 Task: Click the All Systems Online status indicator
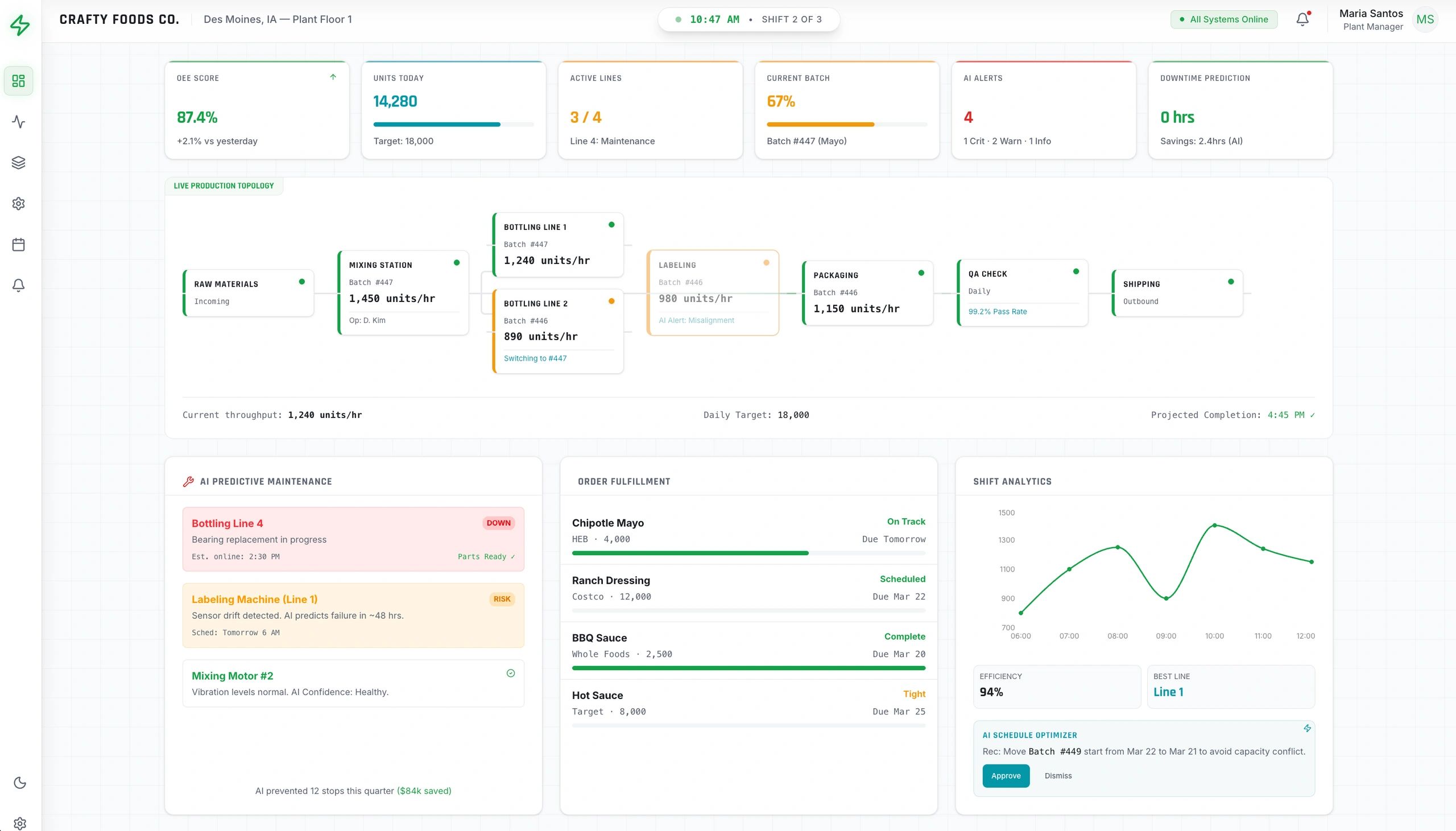click(1223, 19)
